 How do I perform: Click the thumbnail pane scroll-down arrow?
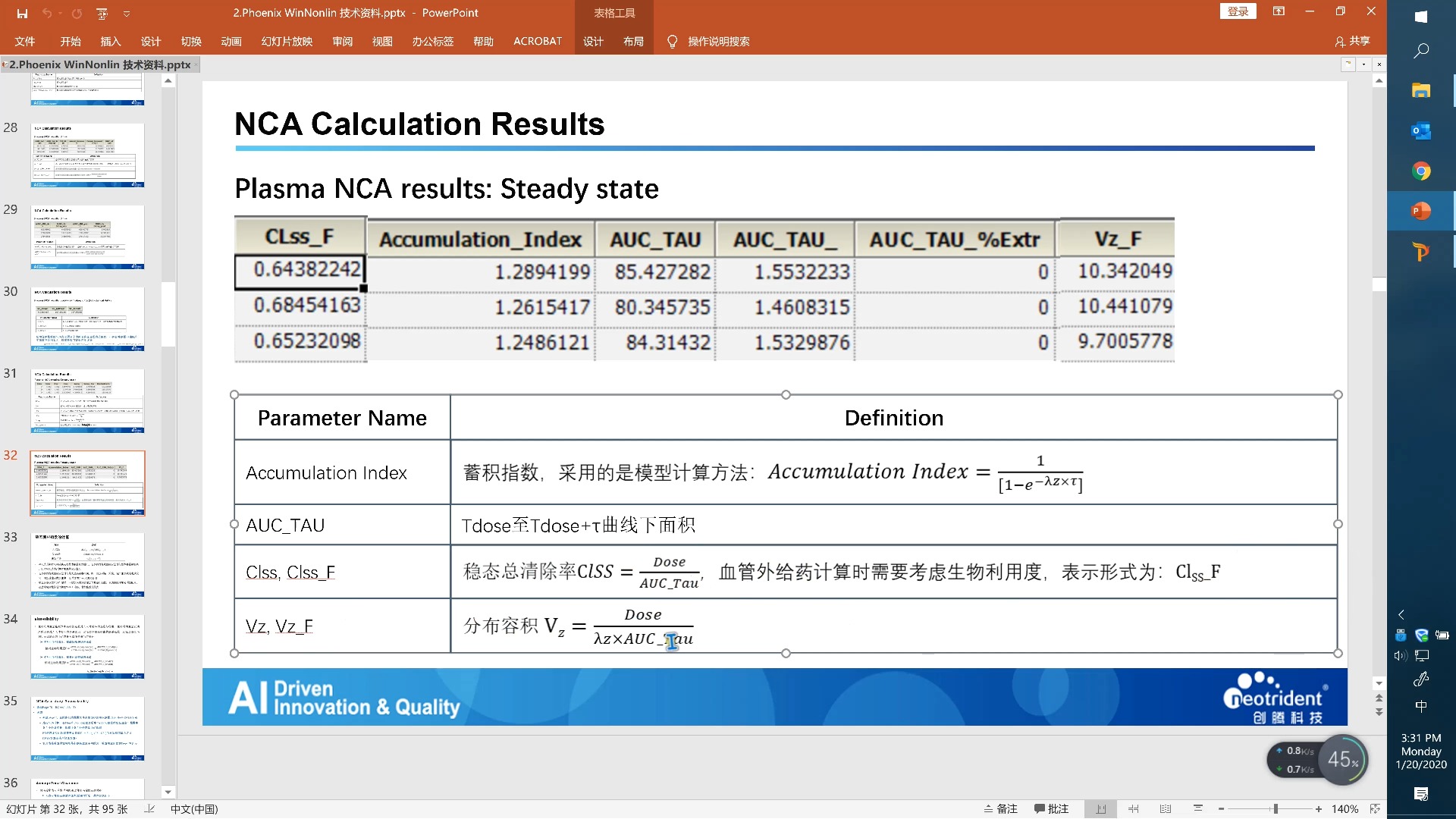click(x=168, y=792)
